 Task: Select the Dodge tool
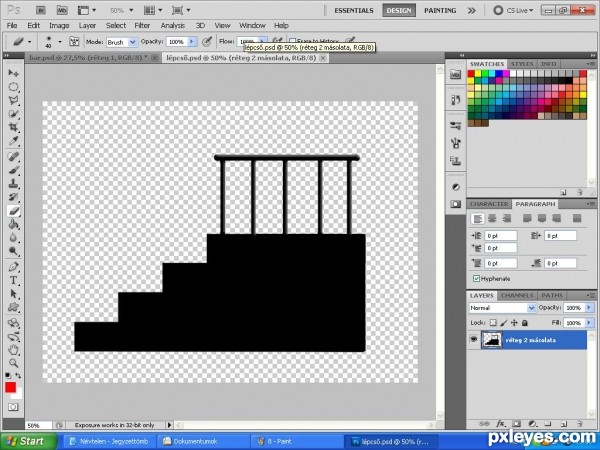(13, 251)
